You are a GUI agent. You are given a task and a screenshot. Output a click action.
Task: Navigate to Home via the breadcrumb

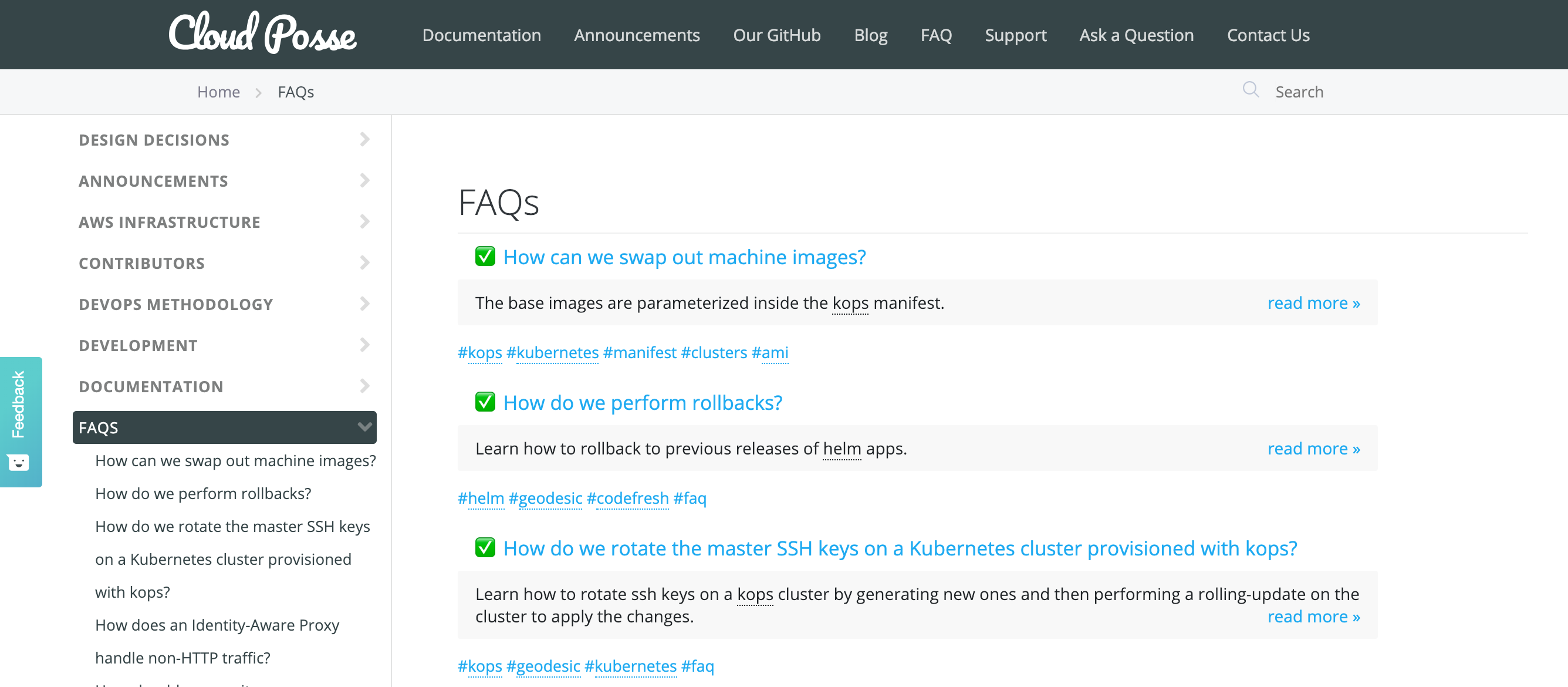218,92
